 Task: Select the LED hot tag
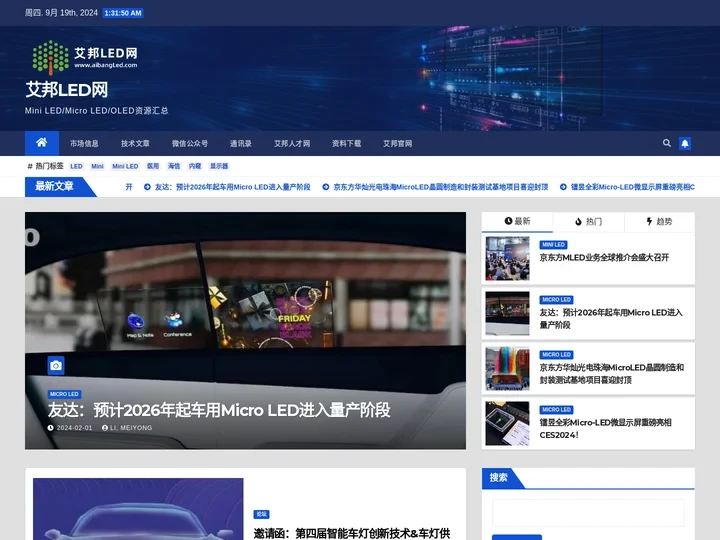76,166
